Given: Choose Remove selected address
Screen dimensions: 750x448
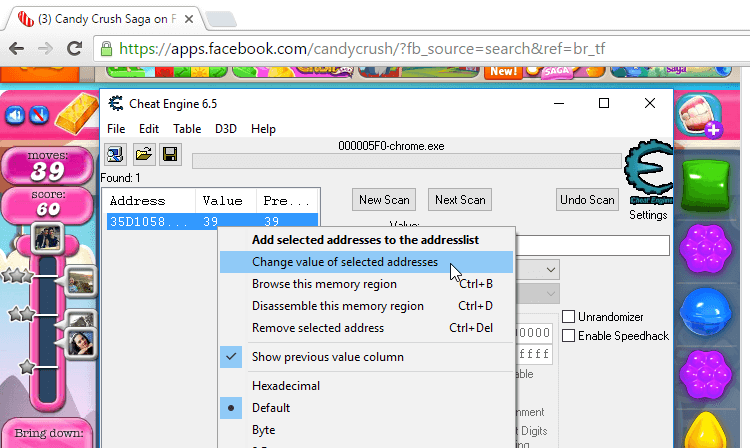Looking at the screenshot, I should (x=366, y=328).
